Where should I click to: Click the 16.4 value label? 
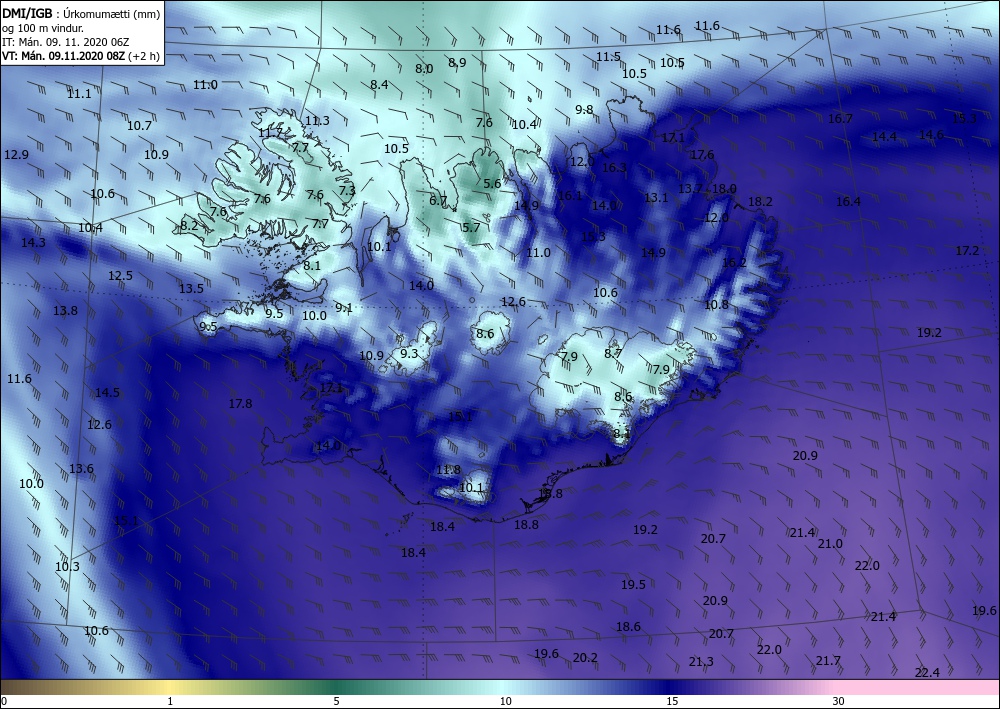click(x=848, y=202)
